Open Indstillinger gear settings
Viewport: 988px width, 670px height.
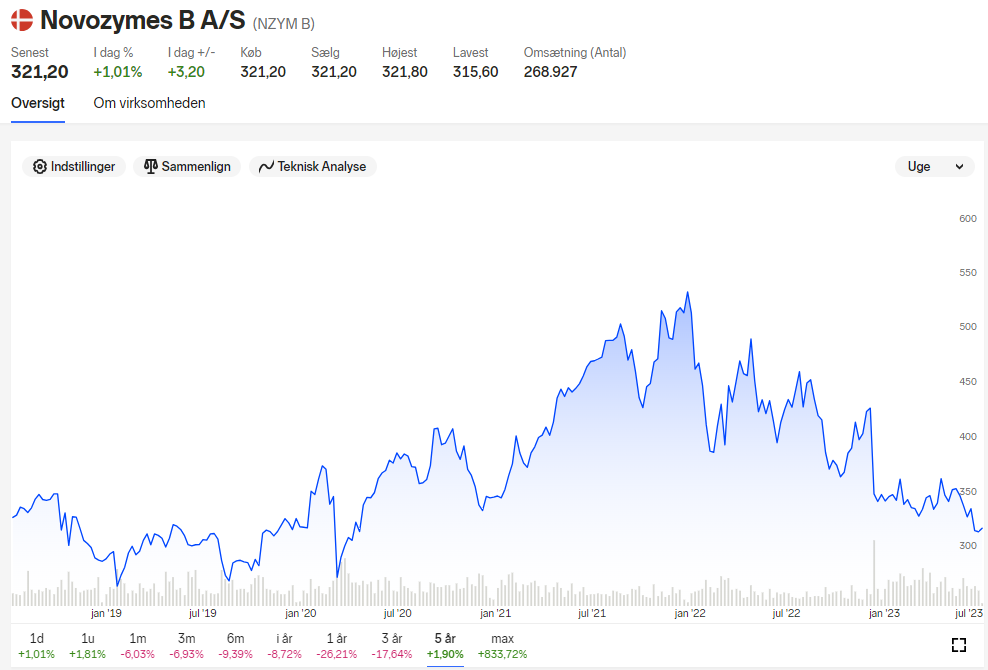(74, 166)
